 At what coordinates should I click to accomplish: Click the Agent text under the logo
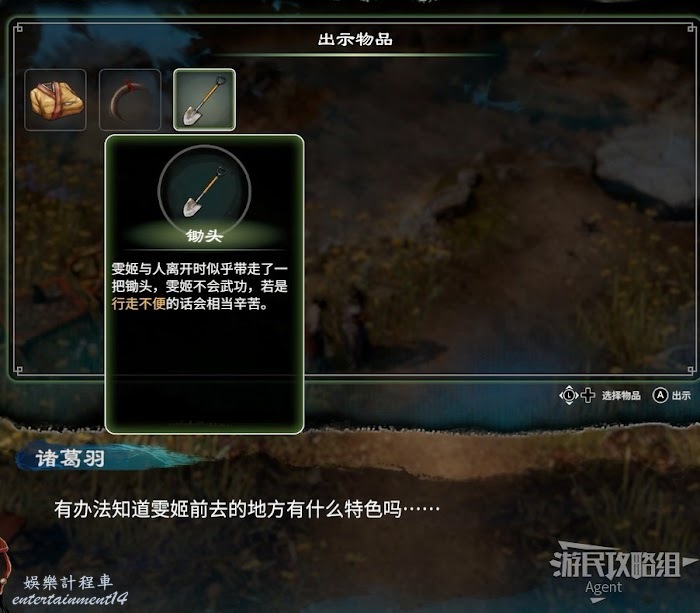604,588
